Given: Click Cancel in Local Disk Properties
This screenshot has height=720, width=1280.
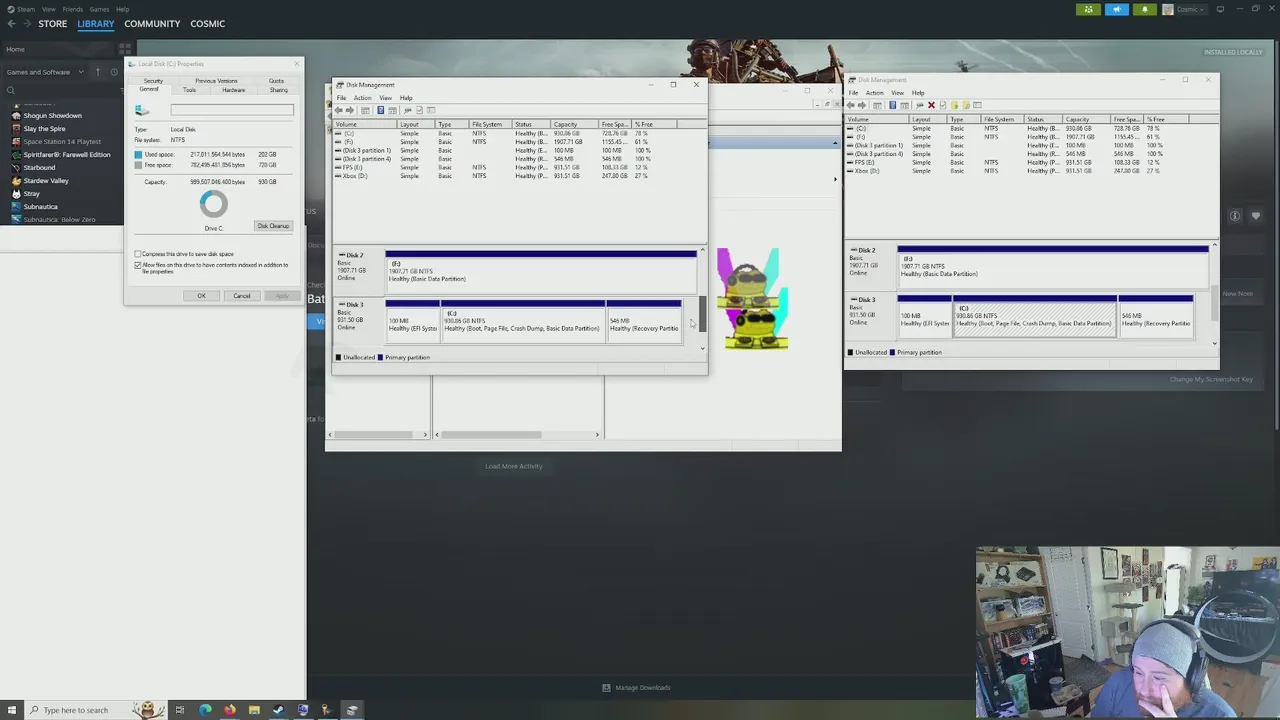Looking at the screenshot, I should [241, 296].
